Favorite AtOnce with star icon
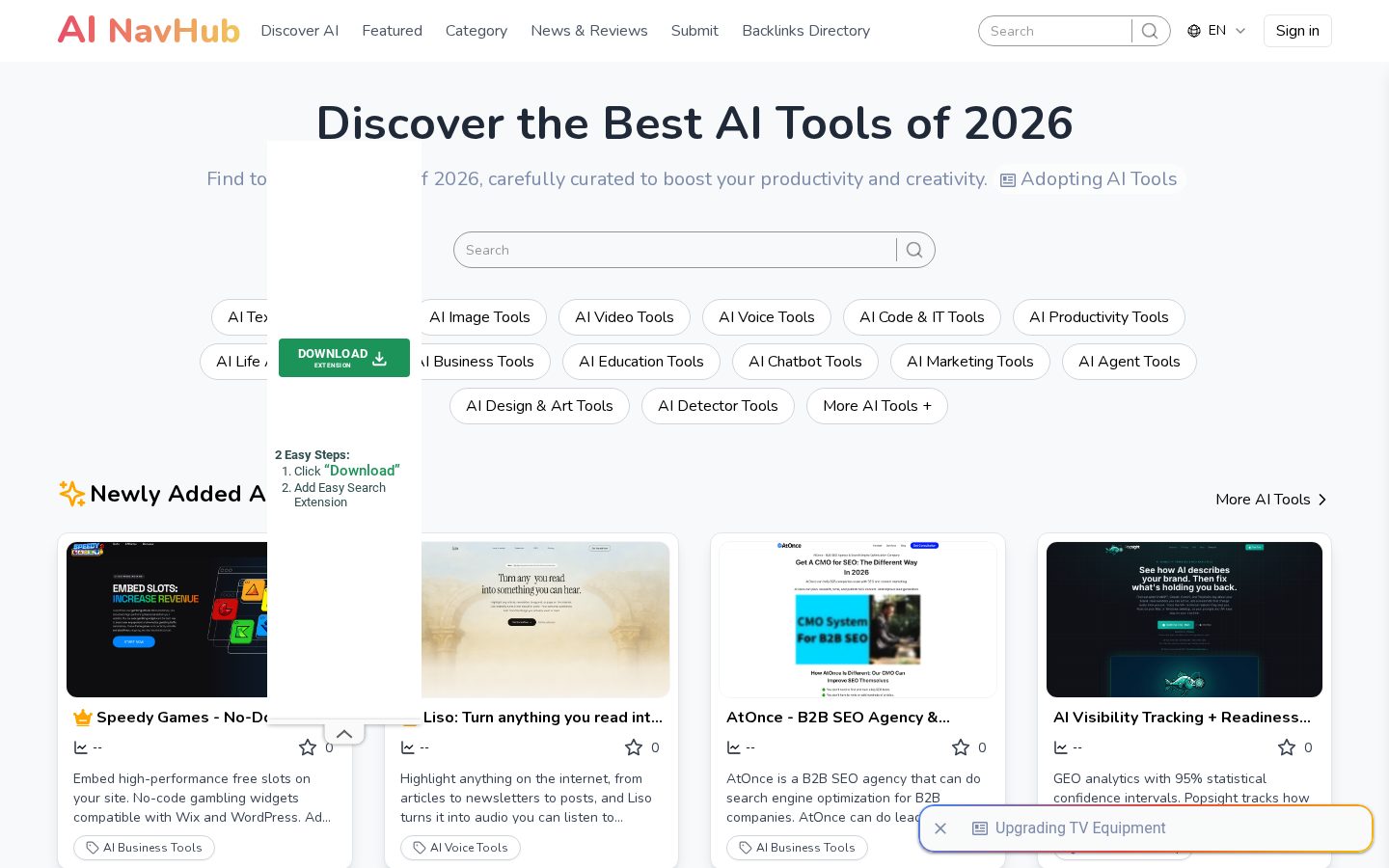The height and width of the screenshot is (868, 1389). pyautogui.click(x=961, y=747)
